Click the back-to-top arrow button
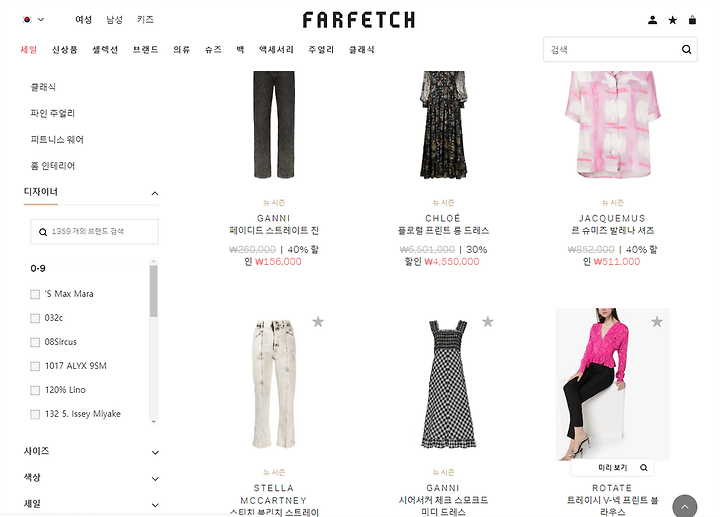 point(685,506)
